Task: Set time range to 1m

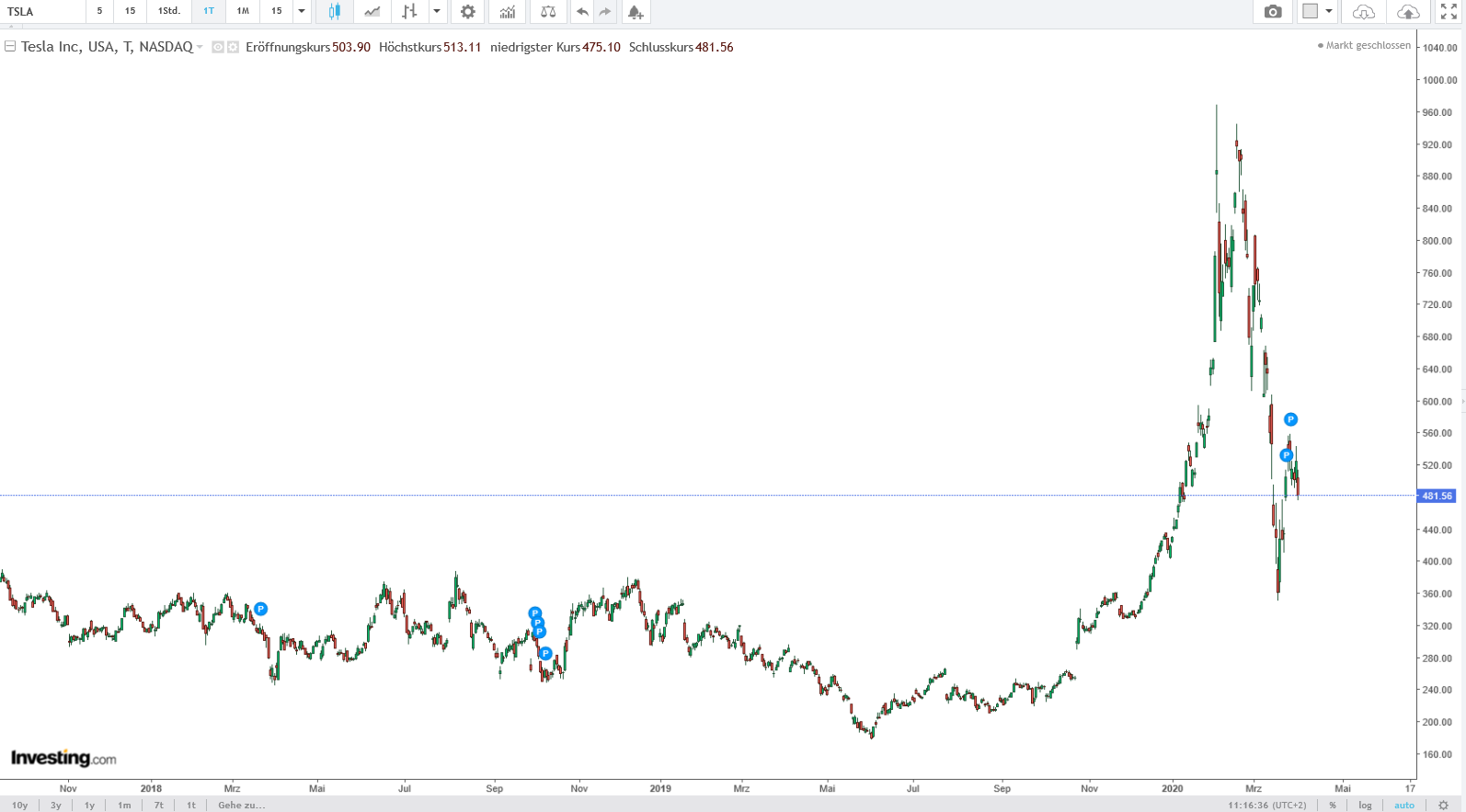Action: coord(124,805)
